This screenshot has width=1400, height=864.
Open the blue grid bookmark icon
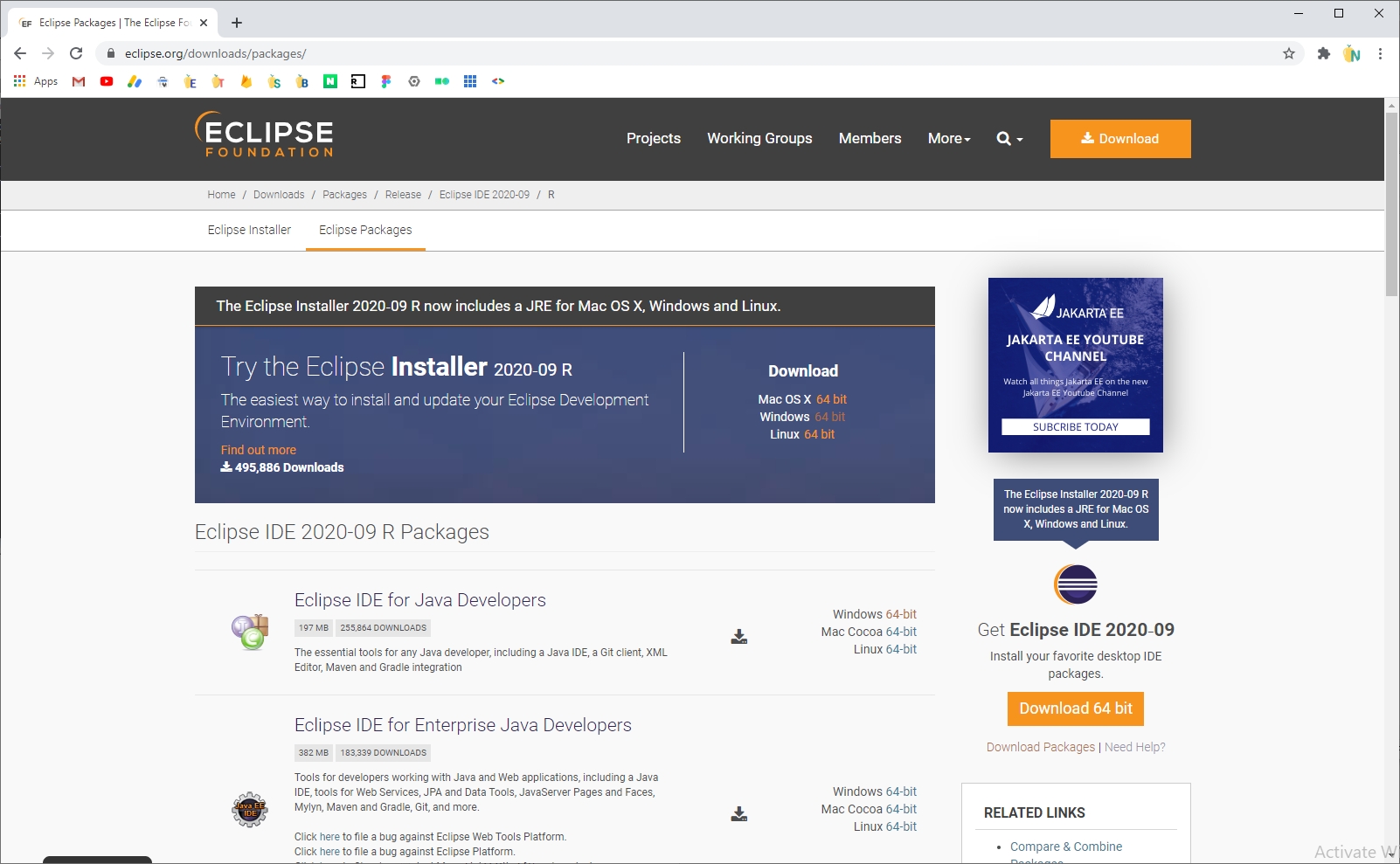tap(470, 81)
